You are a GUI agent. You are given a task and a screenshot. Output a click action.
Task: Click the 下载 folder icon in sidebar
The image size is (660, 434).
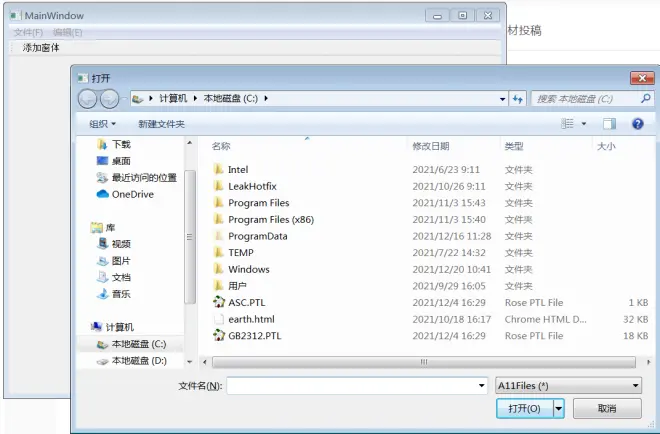(x=102, y=144)
